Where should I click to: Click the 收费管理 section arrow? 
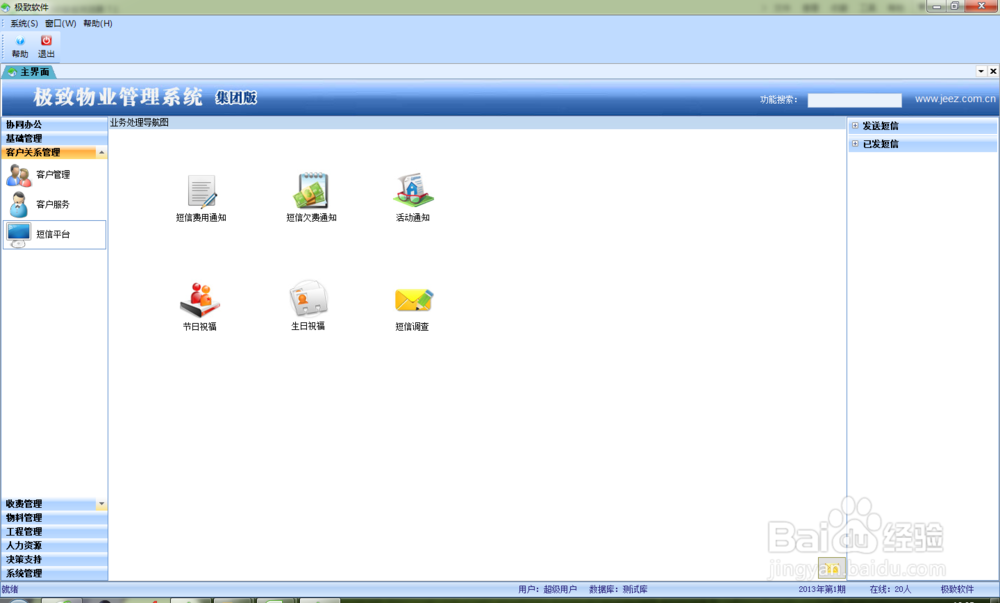[101, 504]
